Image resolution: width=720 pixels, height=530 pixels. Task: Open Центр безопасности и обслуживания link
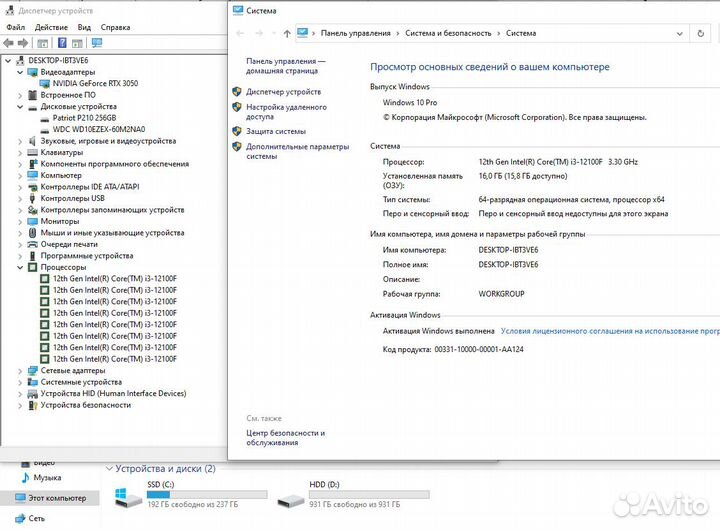click(x=285, y=438)
